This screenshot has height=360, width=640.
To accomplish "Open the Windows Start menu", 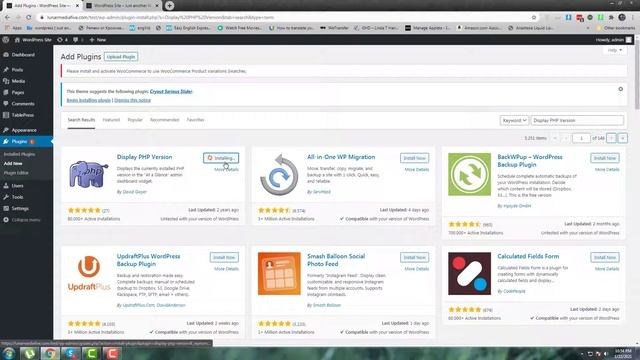I will (x=9, y=353).
